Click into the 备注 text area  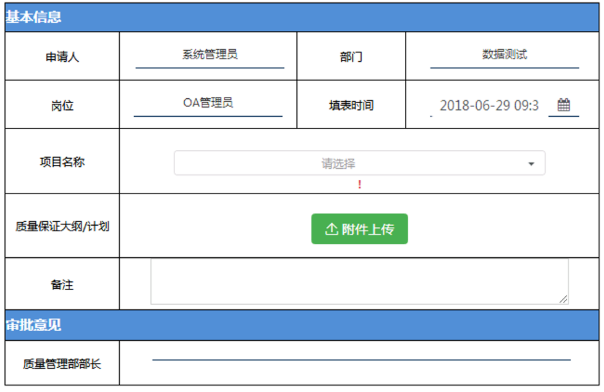(x=359, y=281)
